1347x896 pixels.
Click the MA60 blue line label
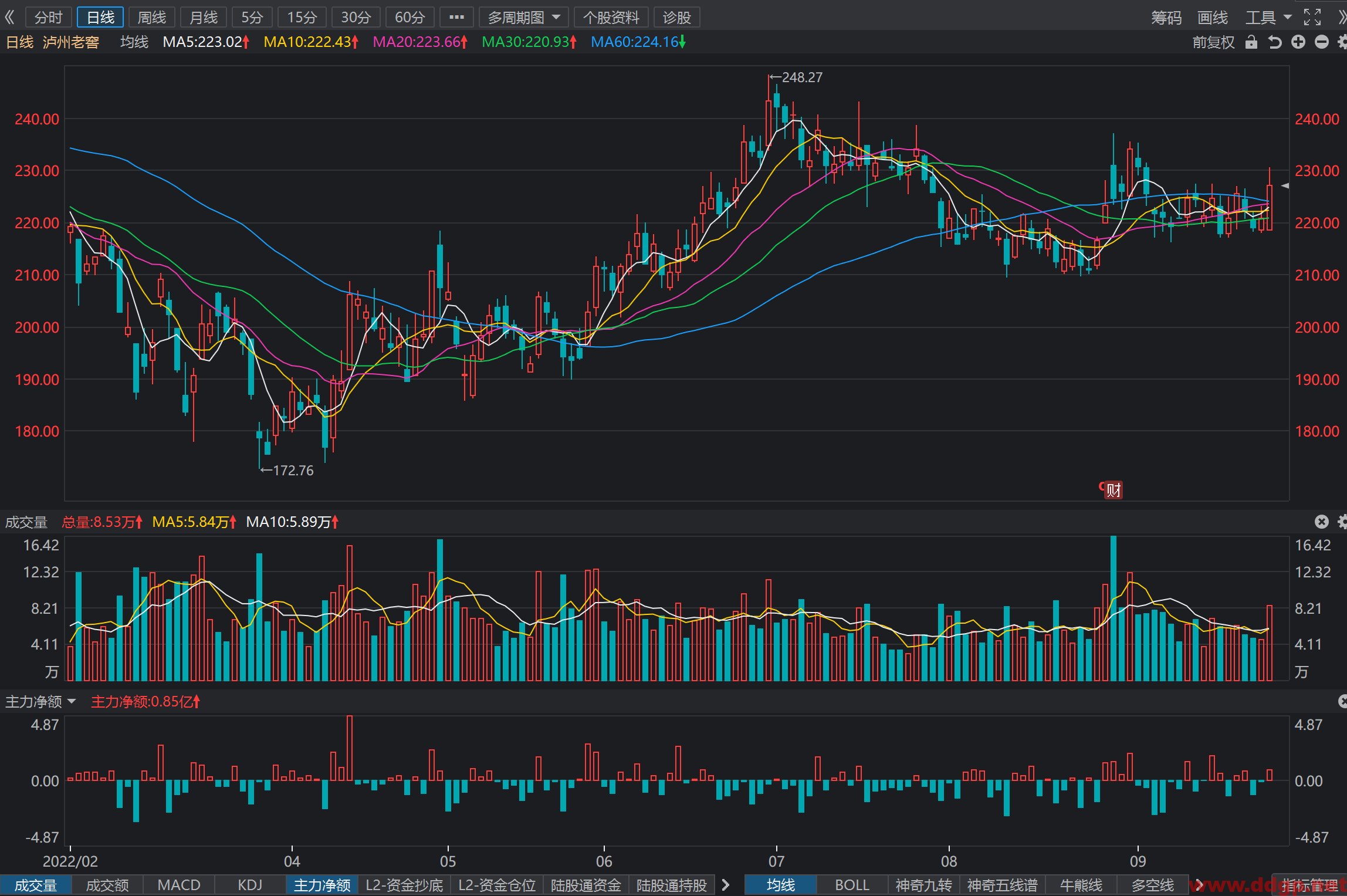(638, 42)
